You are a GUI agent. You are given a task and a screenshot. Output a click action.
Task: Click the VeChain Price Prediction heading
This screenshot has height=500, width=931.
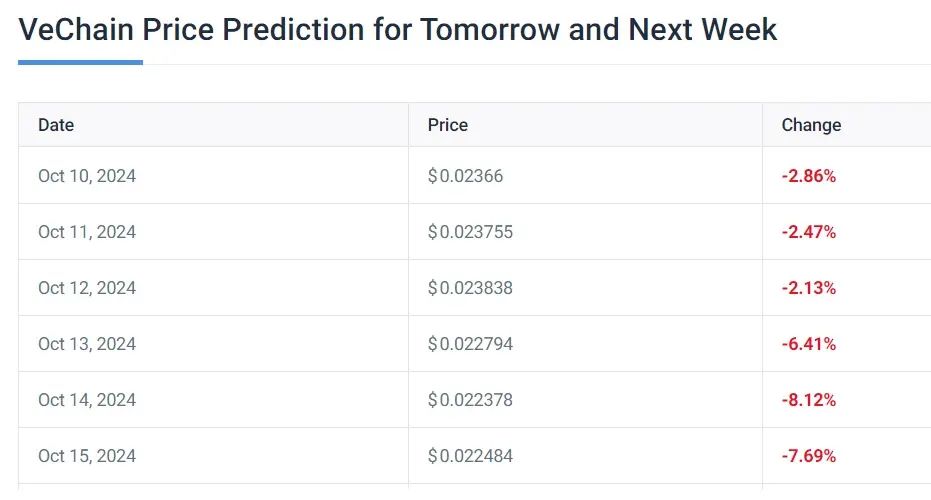click(x=397, y=29)
